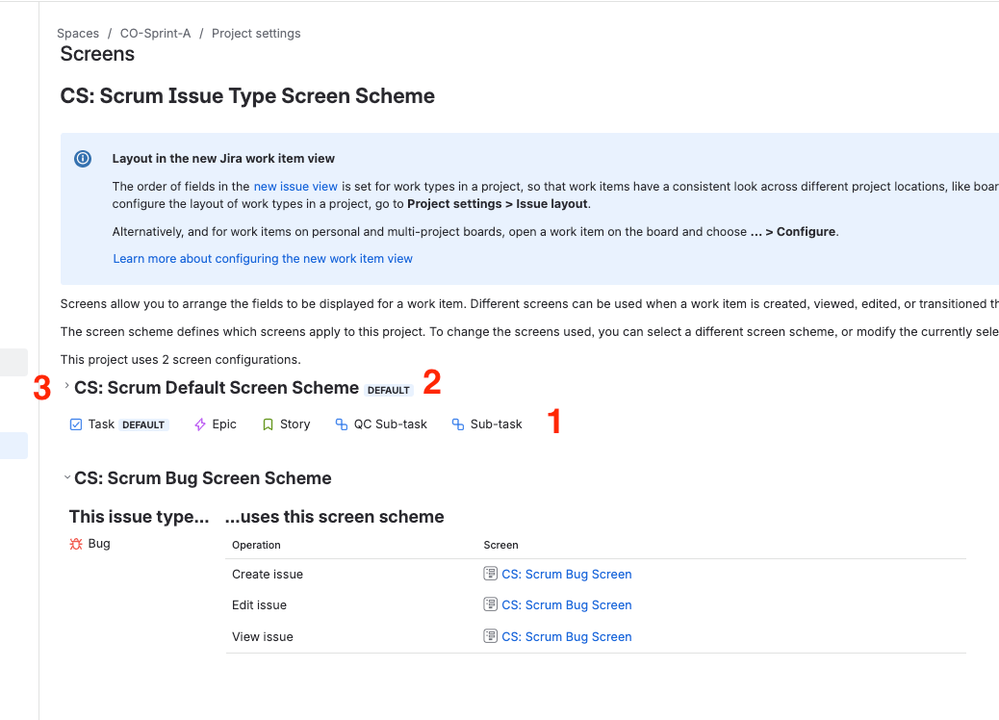Image resolution: width=999 pixels, height=720 pixels.
Task: Click the 'Edit issue' operation cell
Action: [259, 605]
